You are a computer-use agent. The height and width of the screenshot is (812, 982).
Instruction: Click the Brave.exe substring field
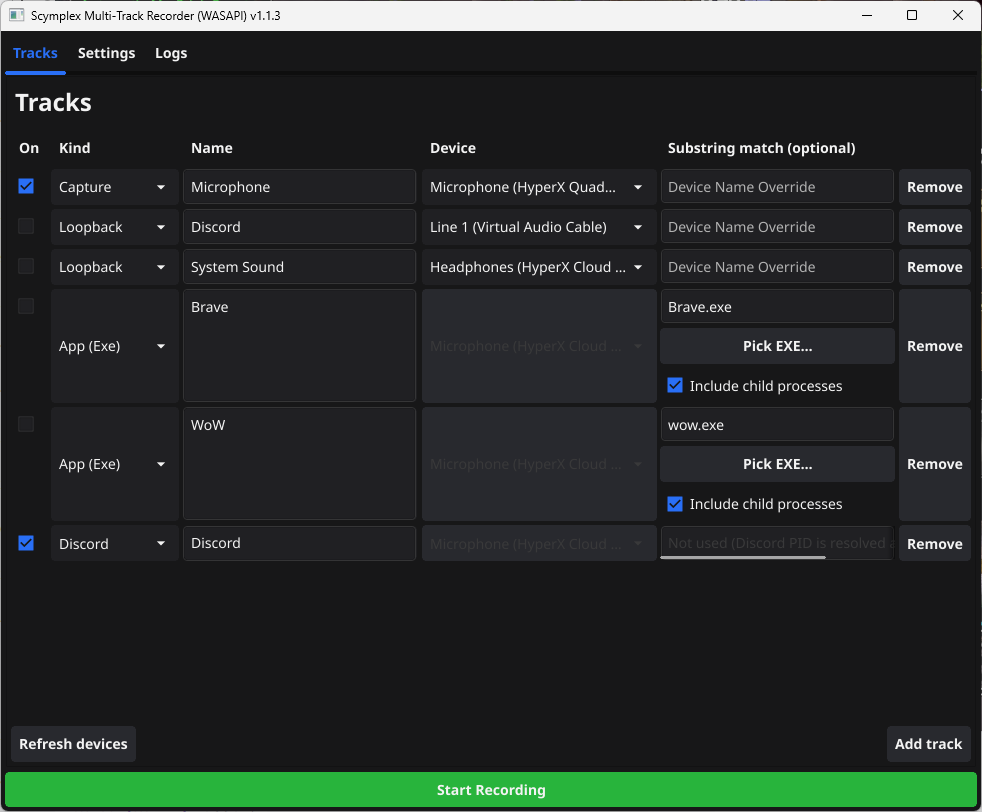tap(777, 307)
